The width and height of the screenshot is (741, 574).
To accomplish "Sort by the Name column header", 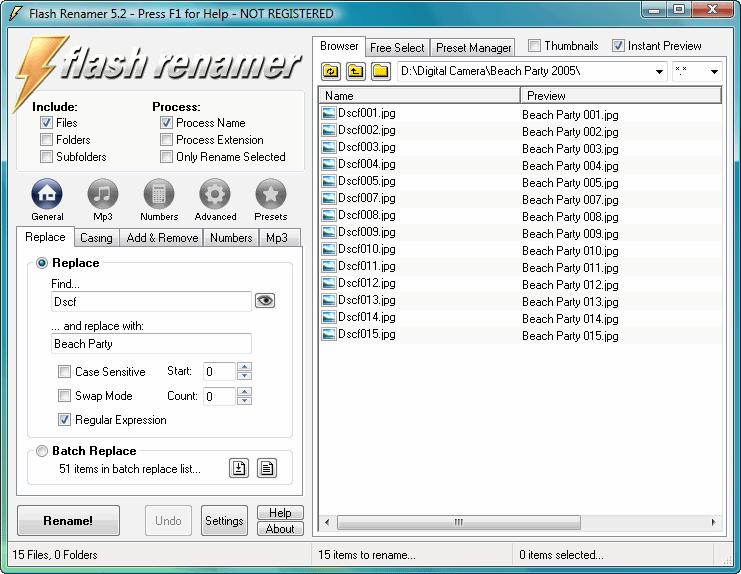I will pos(420,95).
